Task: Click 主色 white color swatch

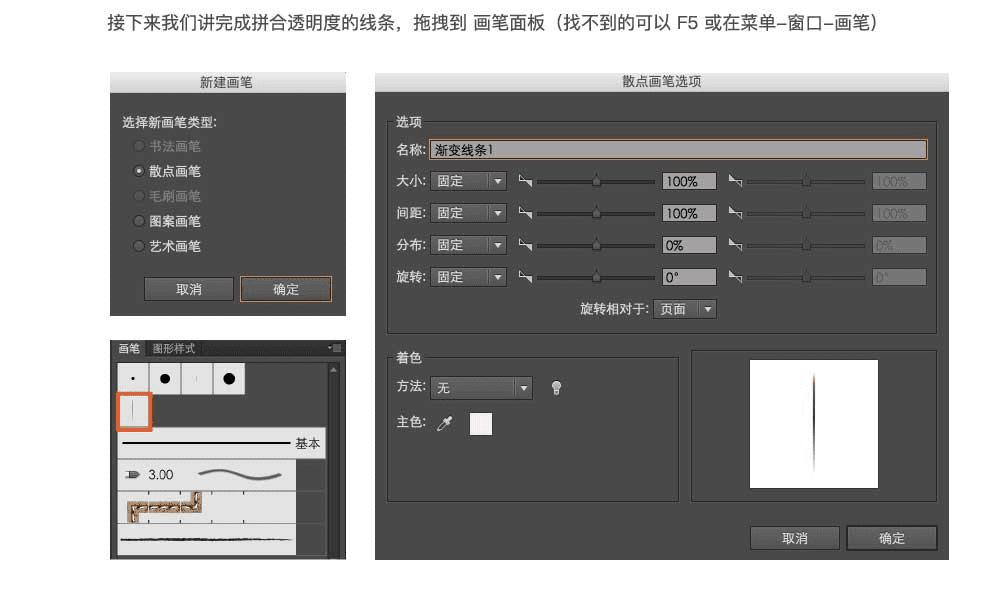Action: point(481,424)
